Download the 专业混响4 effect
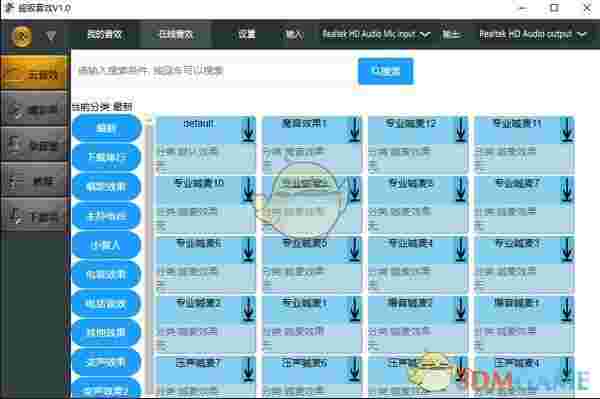This screenshot has width=600, height=399. point(461,249)
